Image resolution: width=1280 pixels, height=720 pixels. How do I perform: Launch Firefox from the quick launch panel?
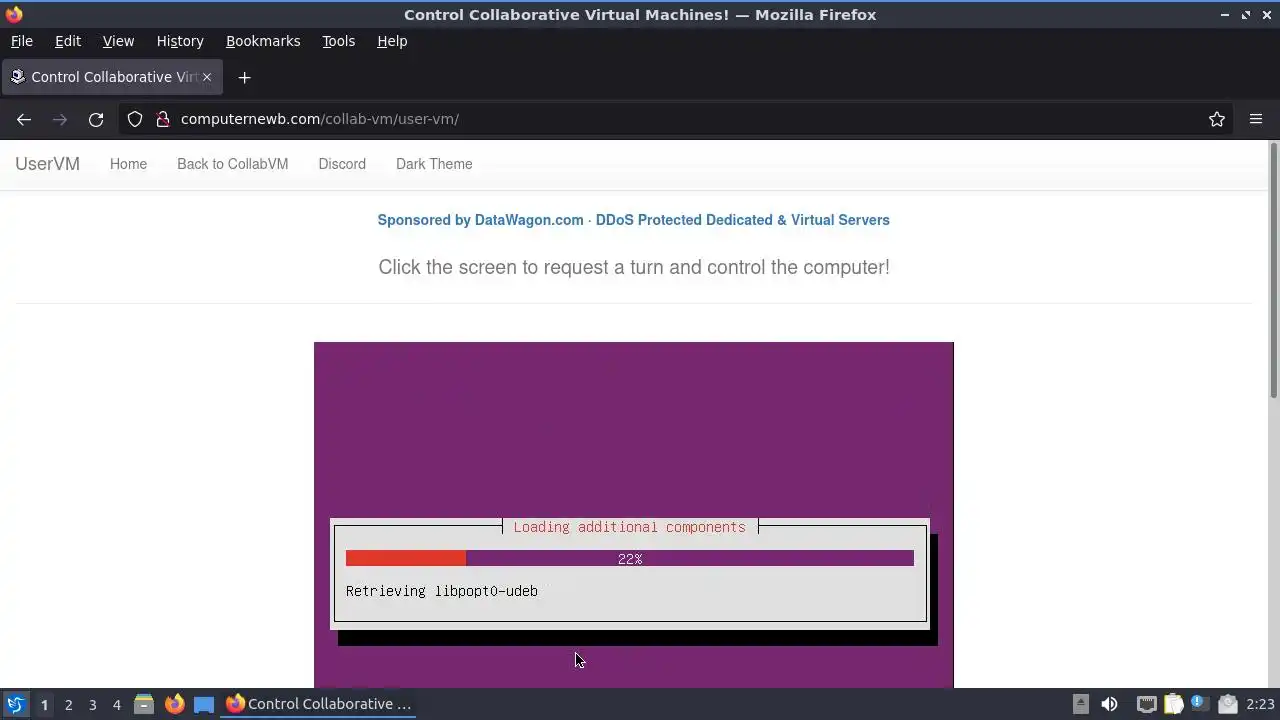coord(174,704)
